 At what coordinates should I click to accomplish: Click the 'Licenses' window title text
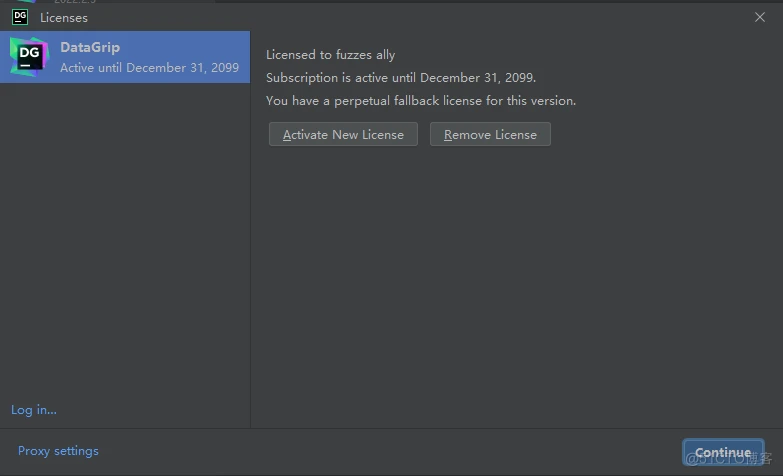pyautogui.click(x=64, y=18)
